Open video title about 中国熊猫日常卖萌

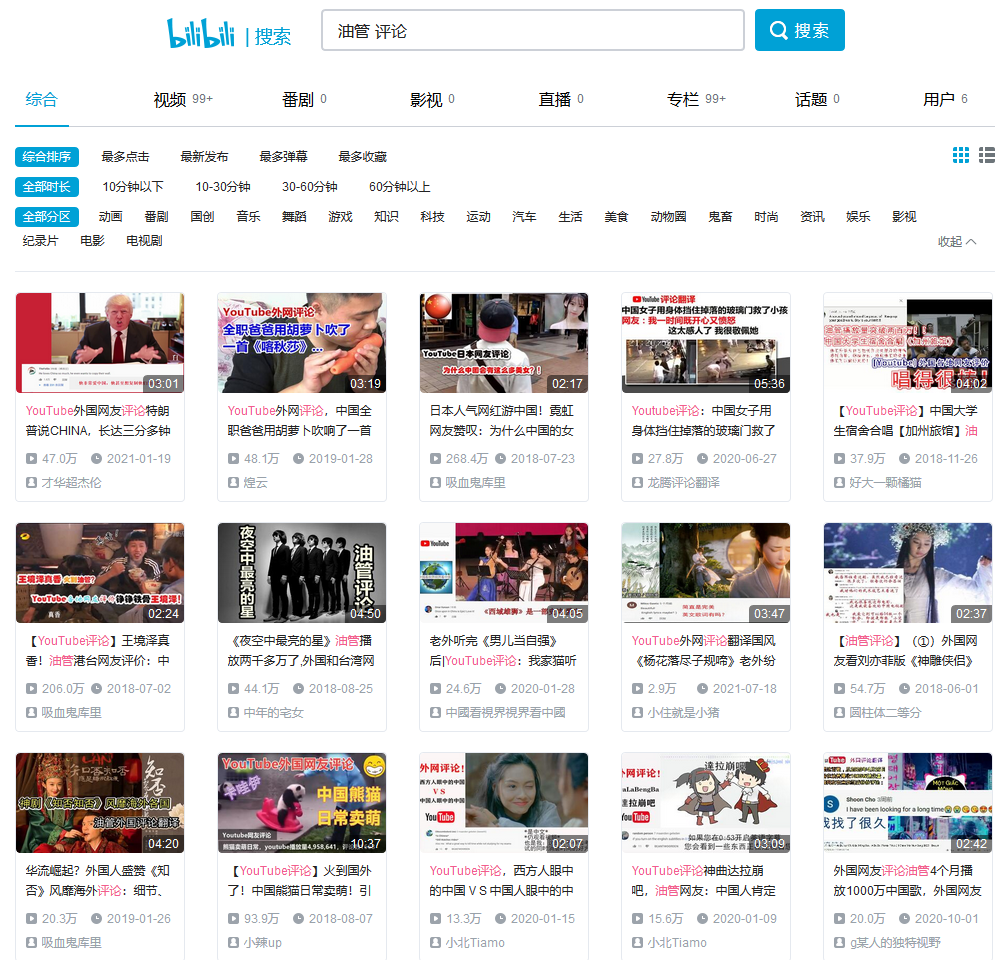[x=301, y=880]
